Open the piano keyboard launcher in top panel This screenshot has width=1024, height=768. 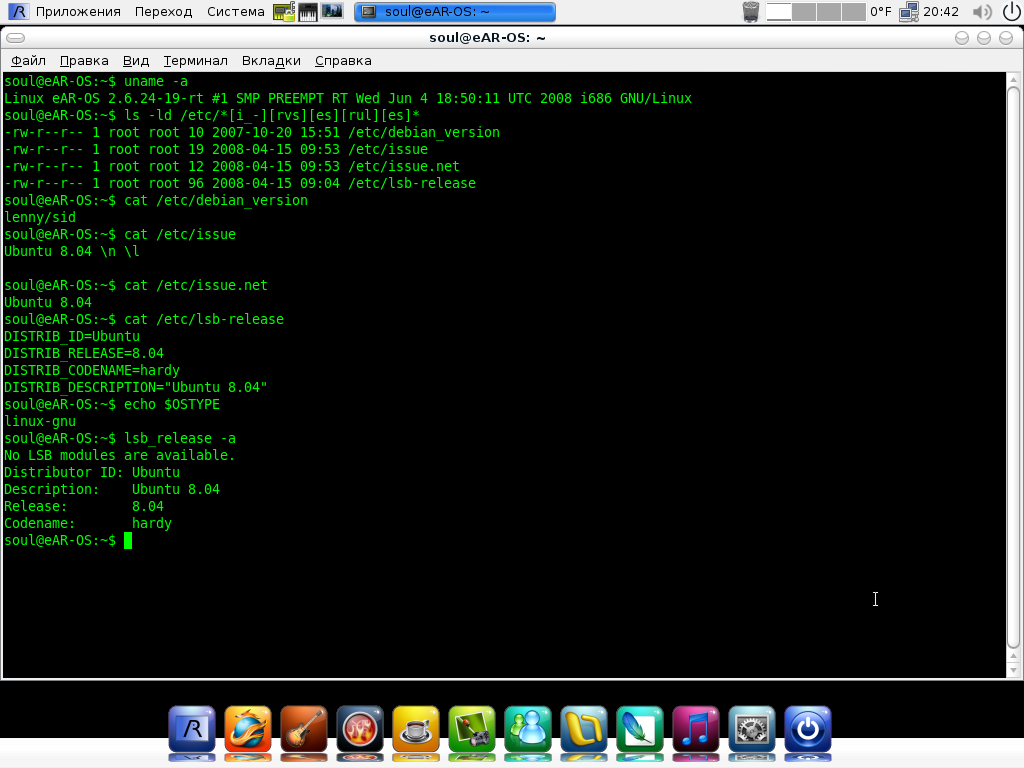click(308, 12)
